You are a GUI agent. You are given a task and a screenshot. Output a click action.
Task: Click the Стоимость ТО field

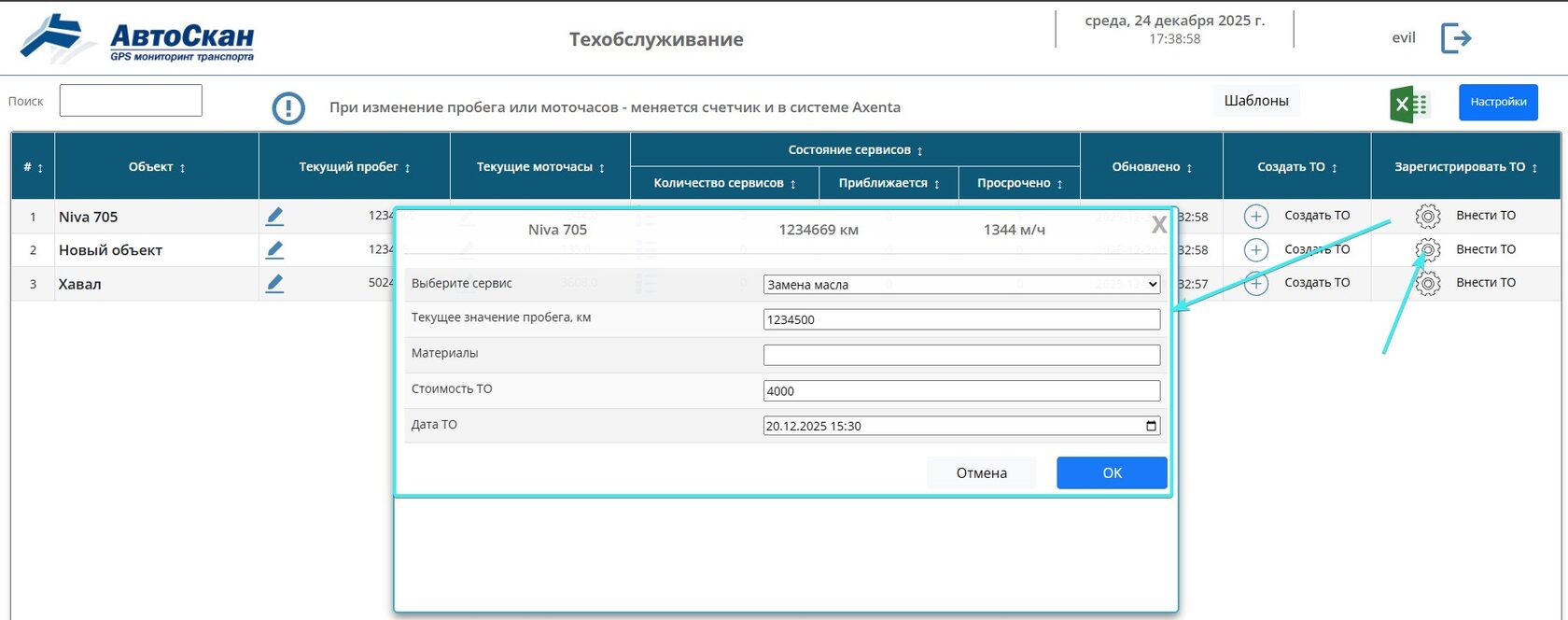point(961,390)
